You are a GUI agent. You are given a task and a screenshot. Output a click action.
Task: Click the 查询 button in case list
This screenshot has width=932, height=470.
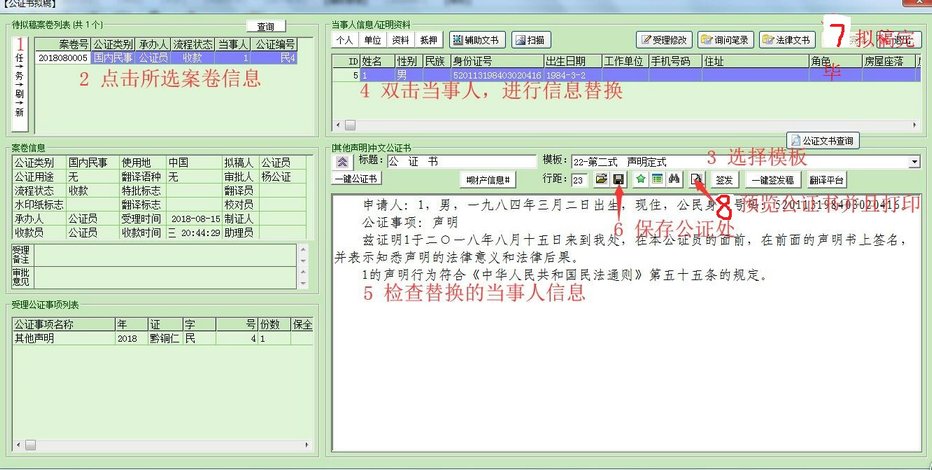tap(266, 27)
